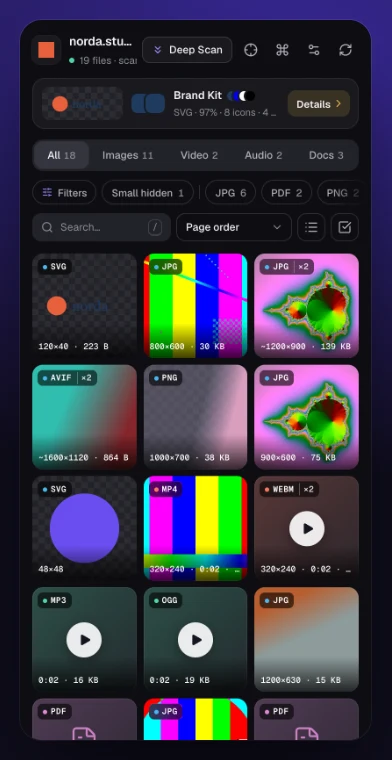
Task: Click the OGG format badge
Action: pos(166,601)
